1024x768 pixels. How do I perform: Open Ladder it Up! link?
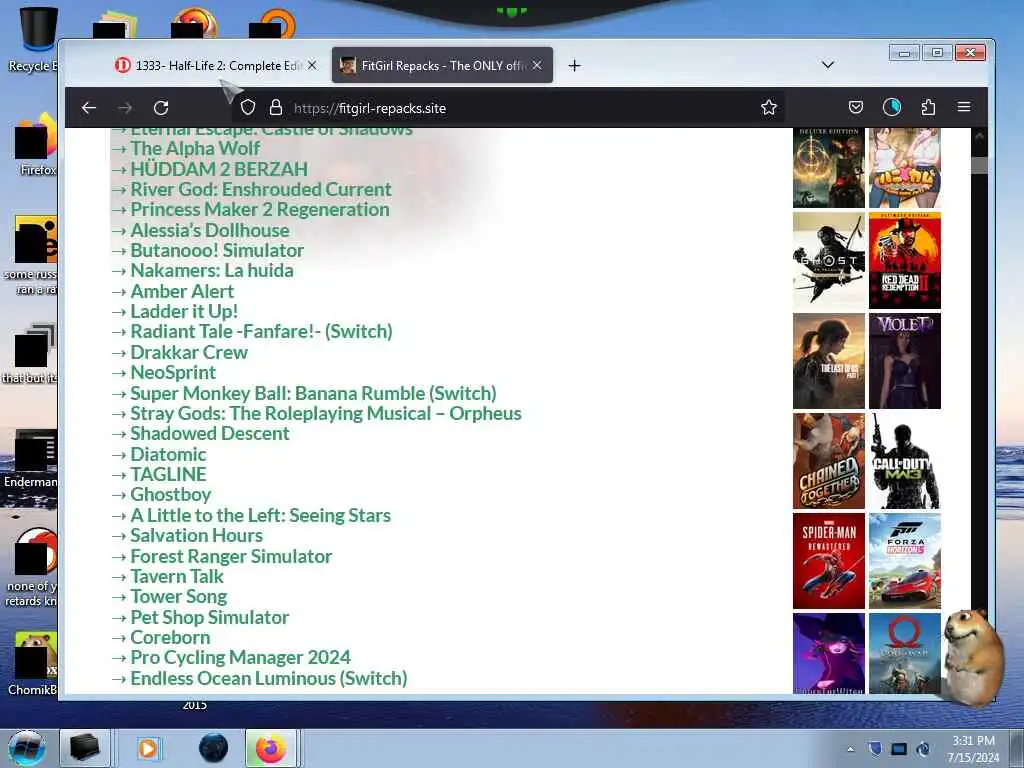point(184,312)
